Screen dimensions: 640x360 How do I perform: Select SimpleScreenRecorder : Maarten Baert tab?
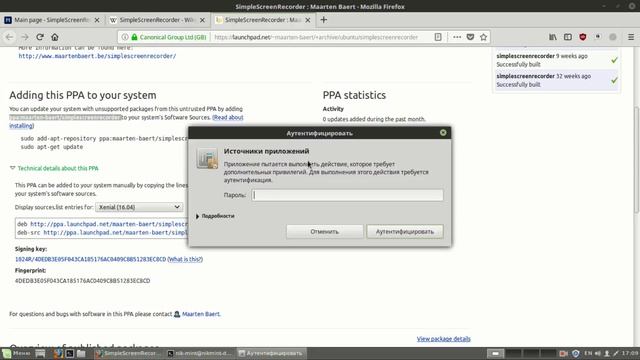263,20
